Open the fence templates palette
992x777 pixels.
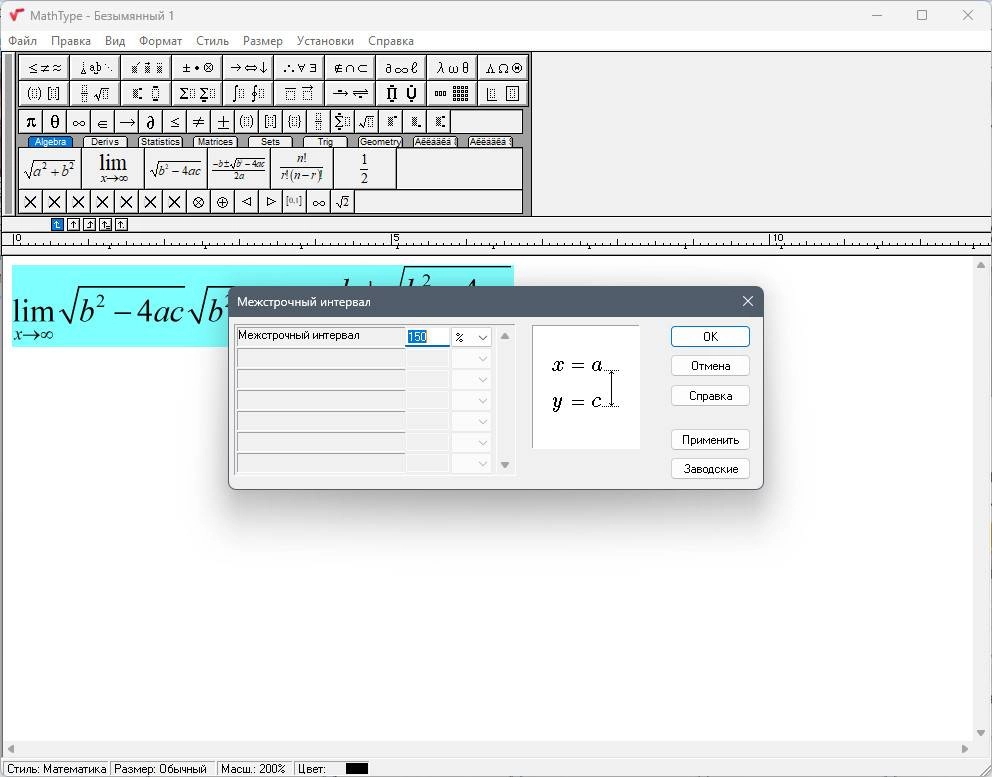click(44, 94)
